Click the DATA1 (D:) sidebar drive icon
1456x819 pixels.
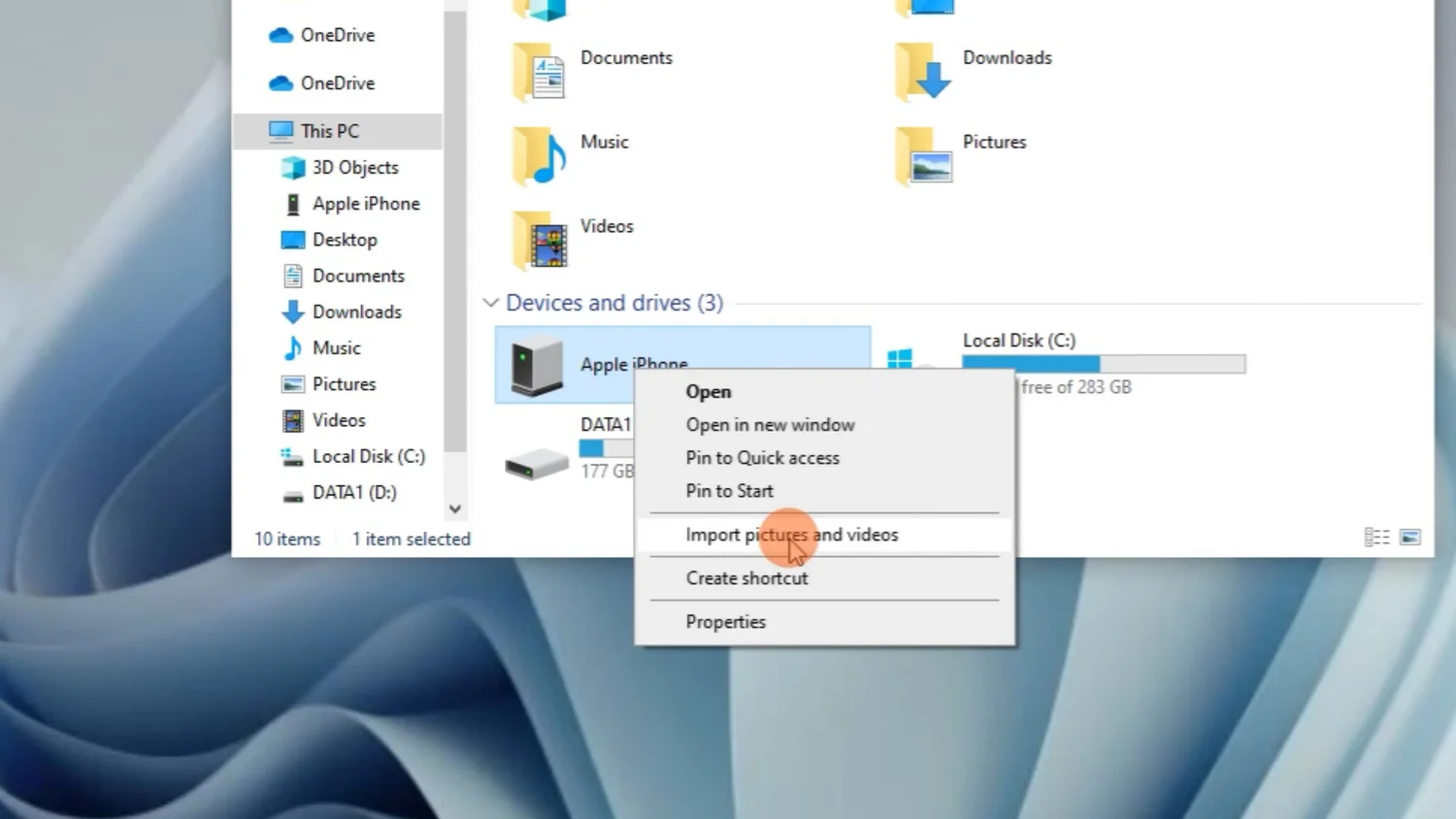tap(293, 496)
